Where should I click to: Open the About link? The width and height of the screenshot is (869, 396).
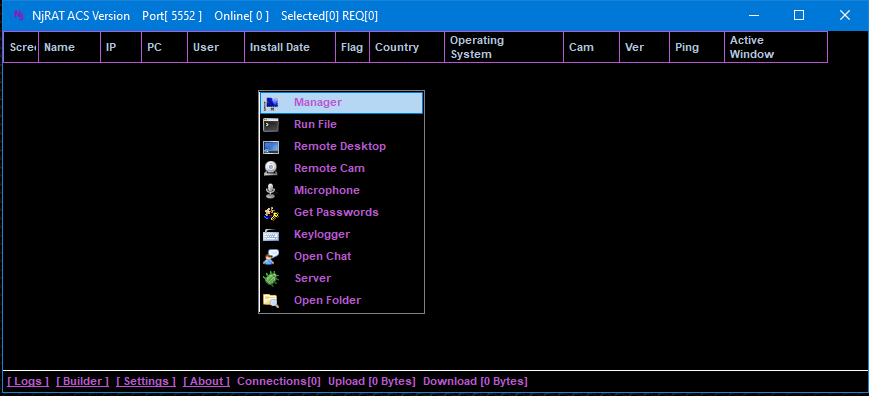[x=206, y=381]
